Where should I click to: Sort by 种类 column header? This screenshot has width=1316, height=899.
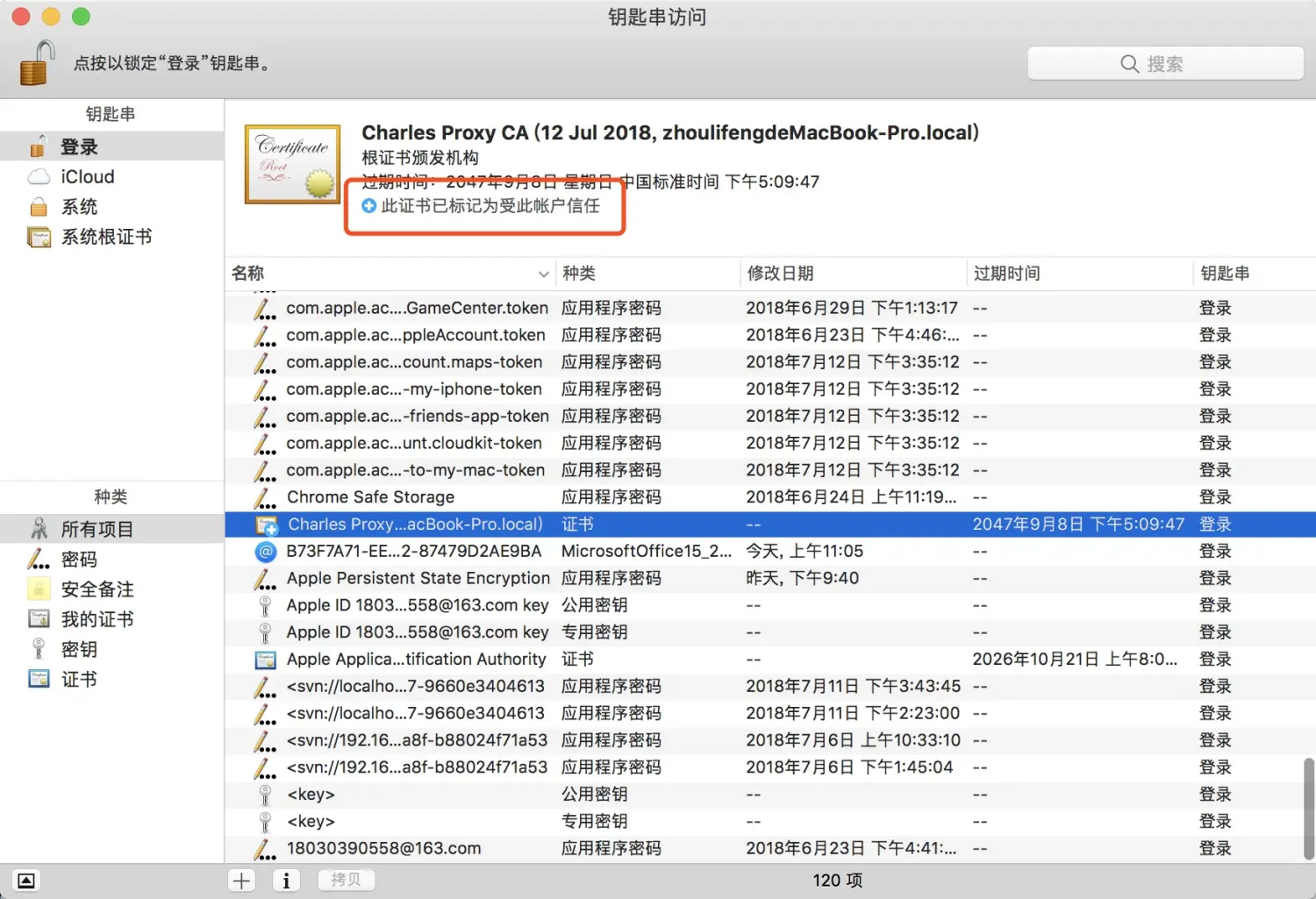pos(647,274)
